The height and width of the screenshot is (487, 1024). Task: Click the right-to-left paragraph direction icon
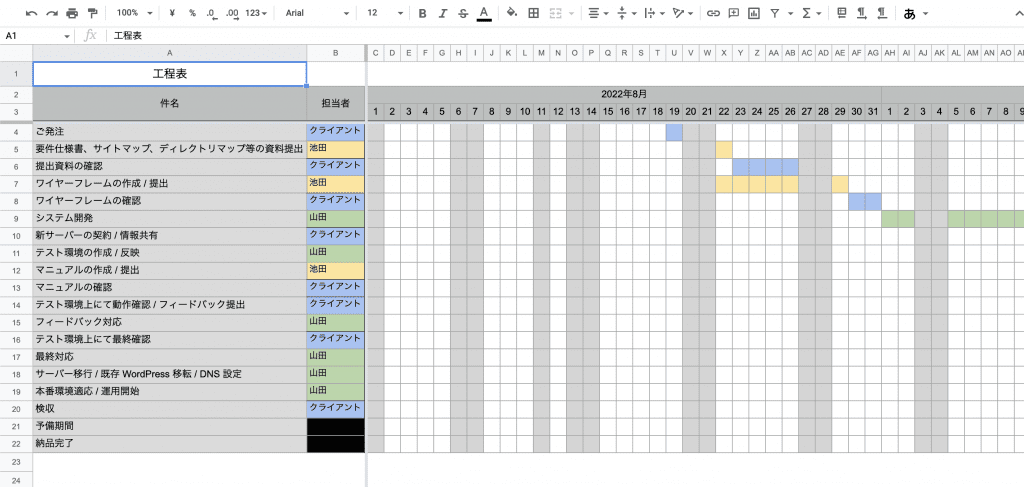point(882,13)
